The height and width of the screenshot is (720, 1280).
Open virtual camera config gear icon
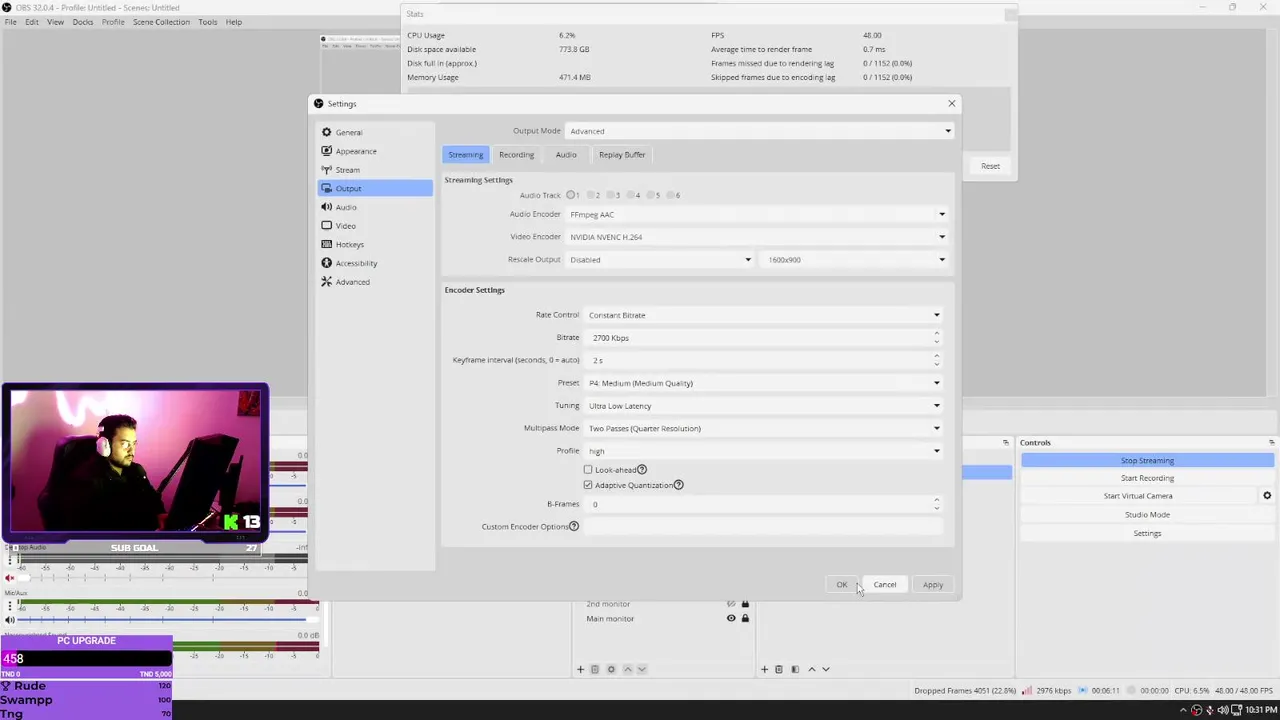1267,496
